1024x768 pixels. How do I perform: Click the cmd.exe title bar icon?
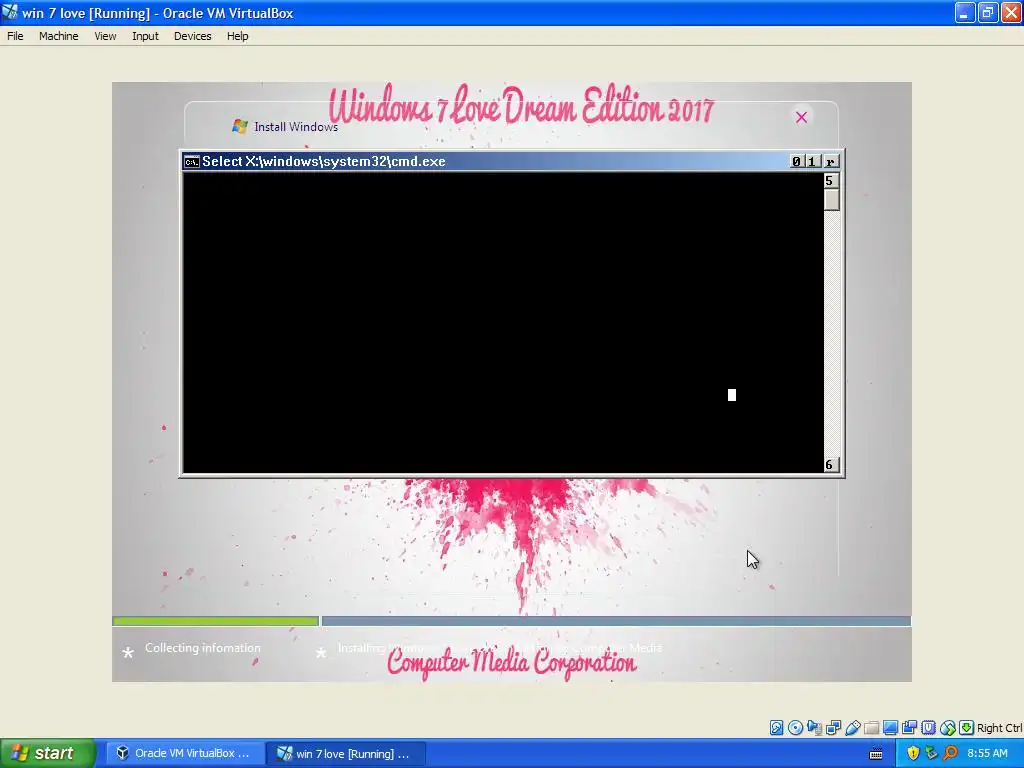coord(191,161)
